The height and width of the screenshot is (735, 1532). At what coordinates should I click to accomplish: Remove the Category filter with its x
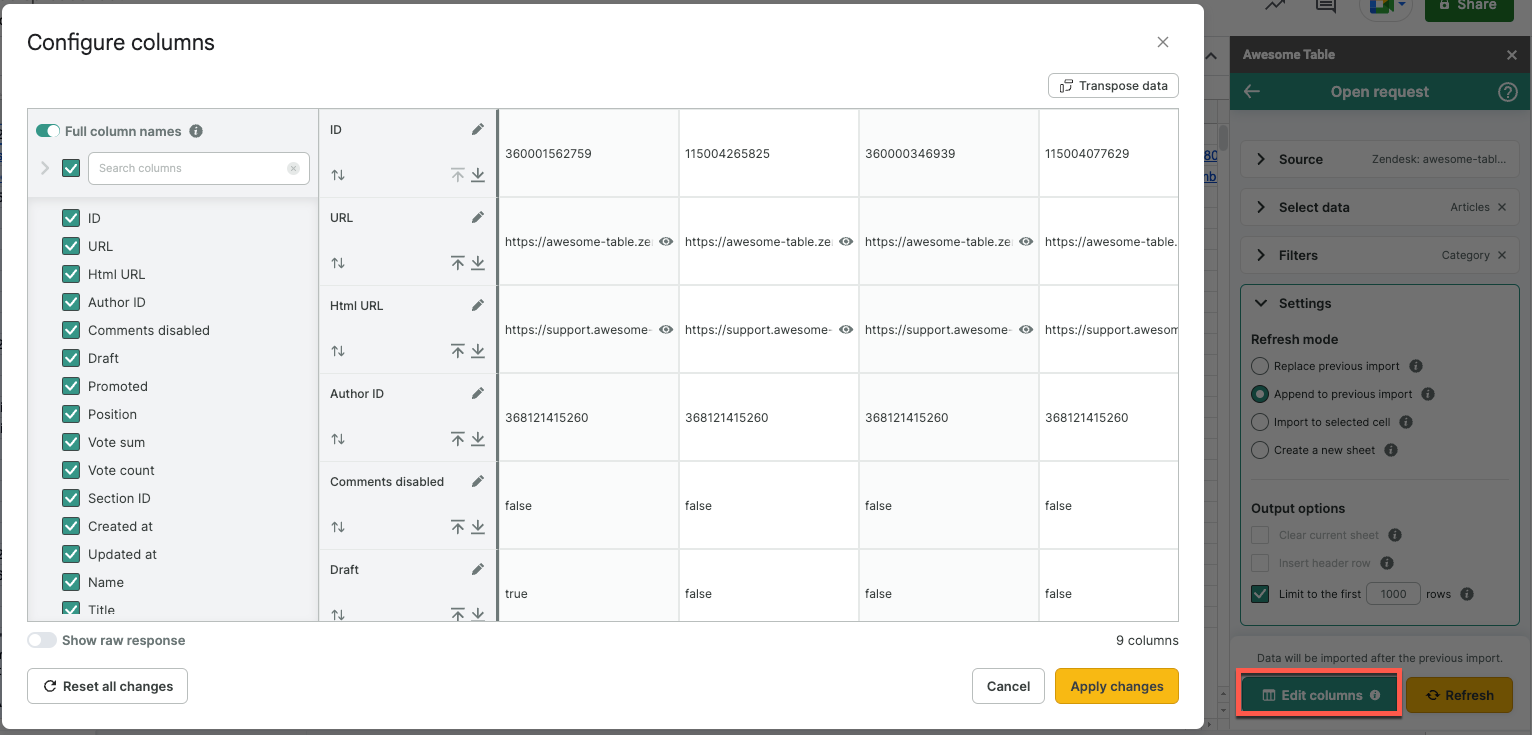point(1501,255)
